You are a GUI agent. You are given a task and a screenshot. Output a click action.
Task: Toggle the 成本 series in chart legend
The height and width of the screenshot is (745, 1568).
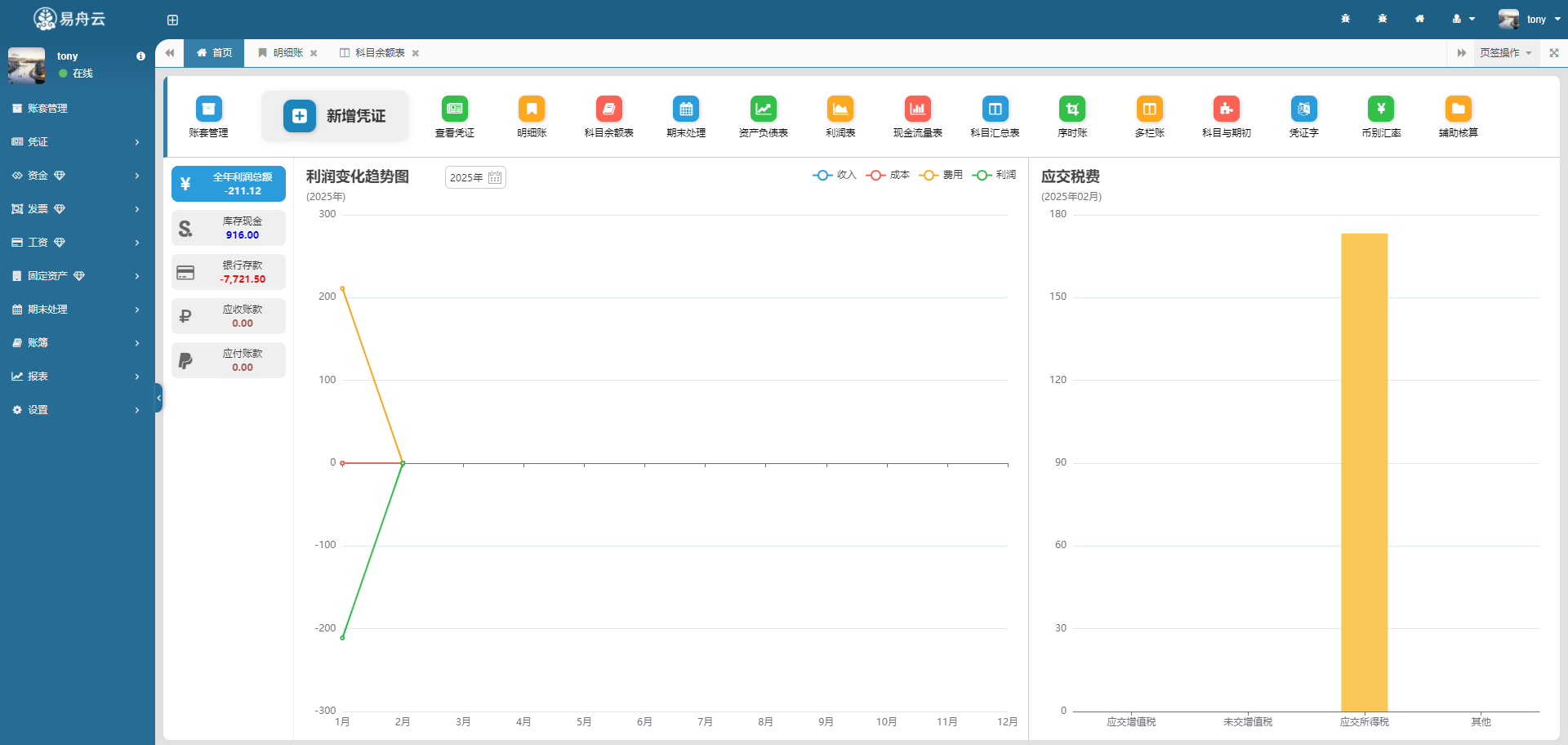click(888, 175)
